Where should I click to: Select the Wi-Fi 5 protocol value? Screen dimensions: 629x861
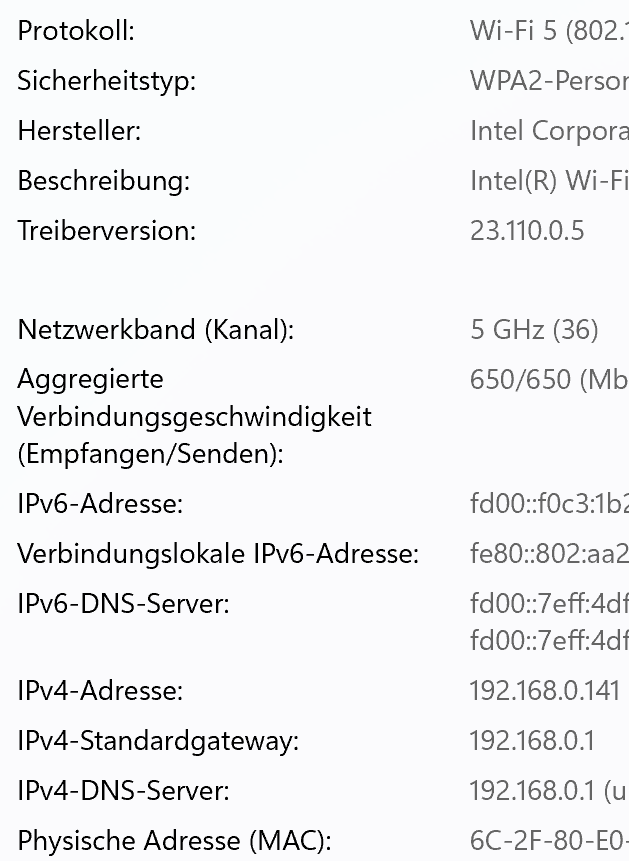(548, 31)
